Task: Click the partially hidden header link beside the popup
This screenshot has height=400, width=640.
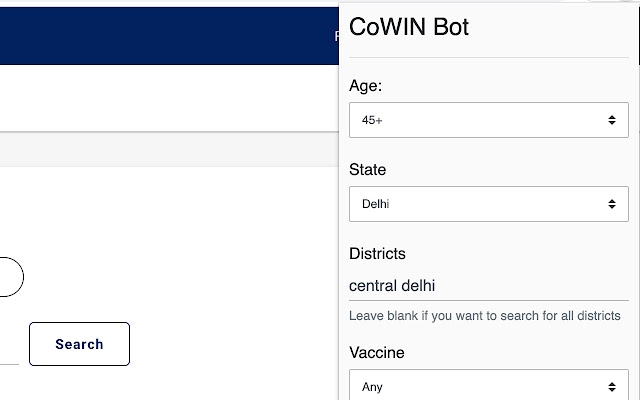Action: [x=337, y=36]
